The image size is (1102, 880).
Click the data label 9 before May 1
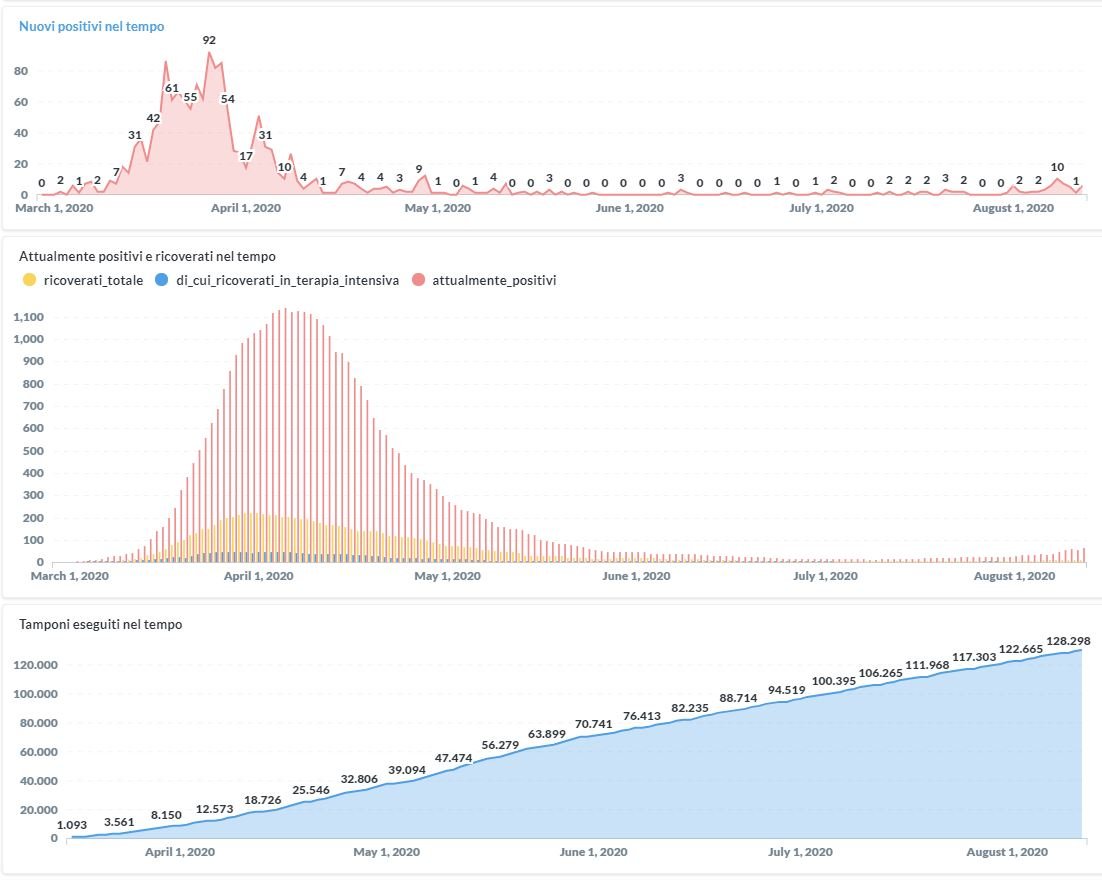click(419, 169)
